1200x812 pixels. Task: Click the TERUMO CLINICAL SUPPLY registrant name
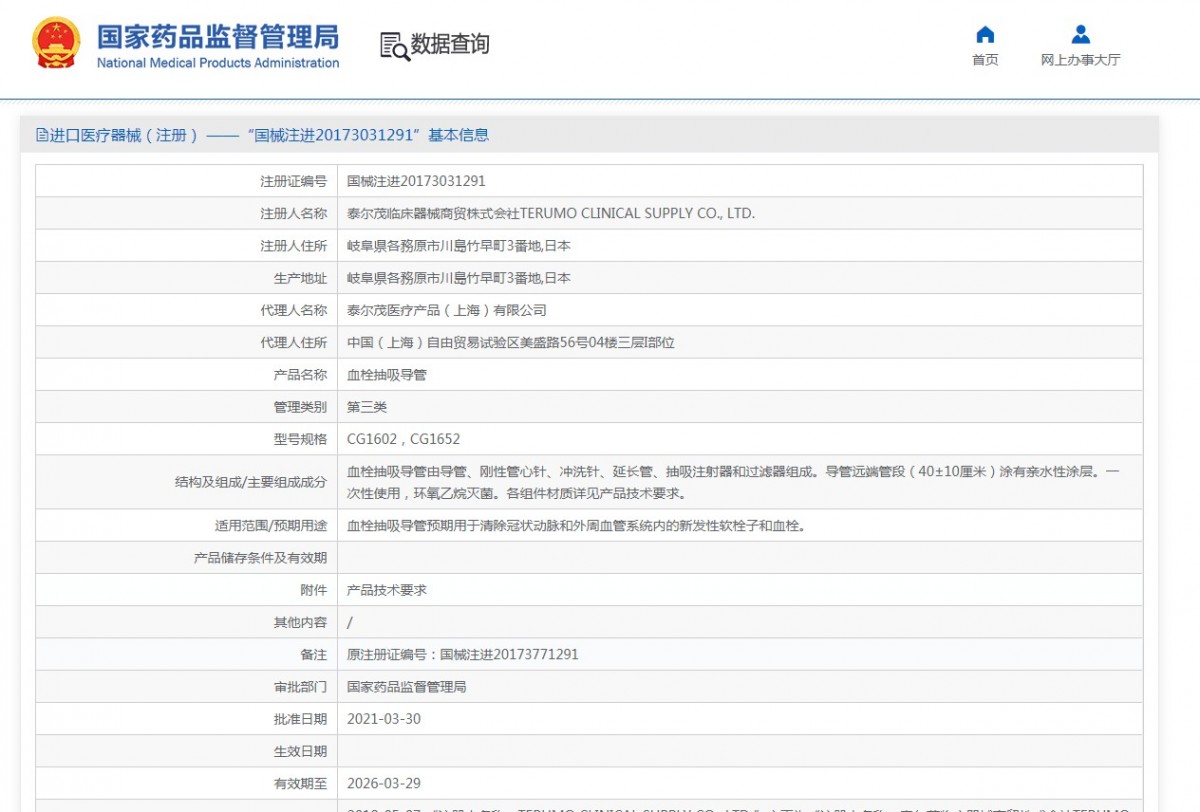click(x=551, y=213)
